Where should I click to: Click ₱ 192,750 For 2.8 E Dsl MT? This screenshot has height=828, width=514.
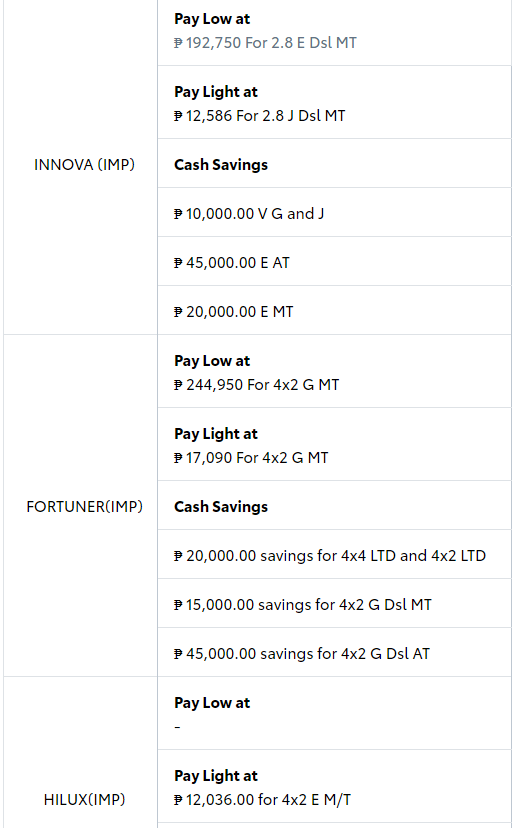click(x=265, y=43)
